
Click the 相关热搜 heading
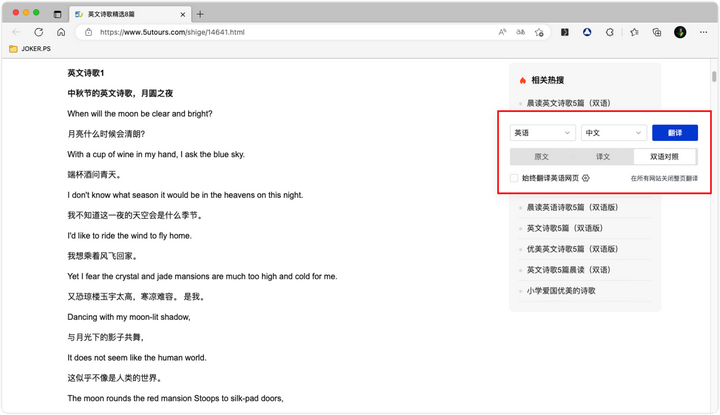click(x=547, y=80)
